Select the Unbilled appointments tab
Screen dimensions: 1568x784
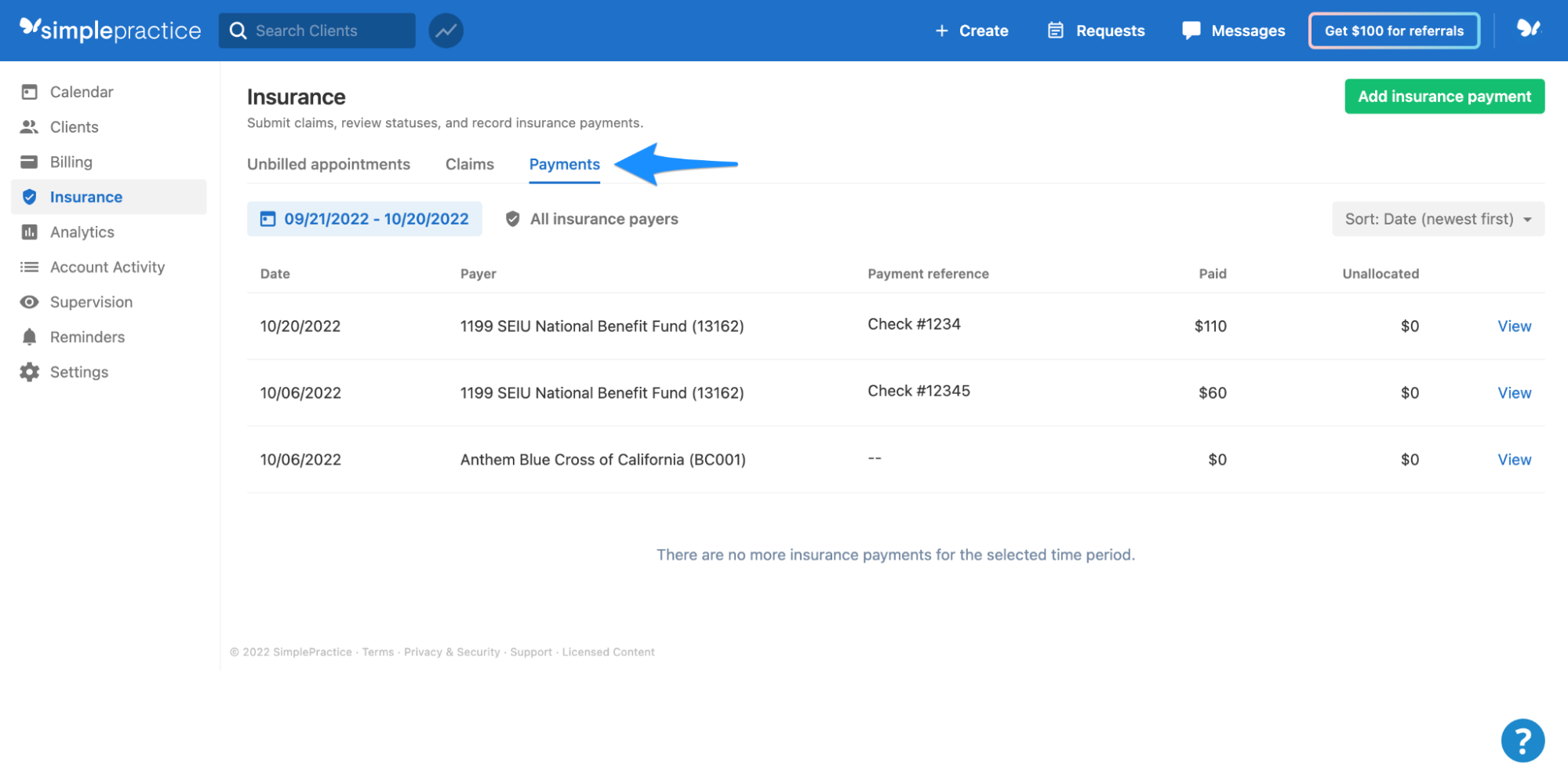point(329,164)
